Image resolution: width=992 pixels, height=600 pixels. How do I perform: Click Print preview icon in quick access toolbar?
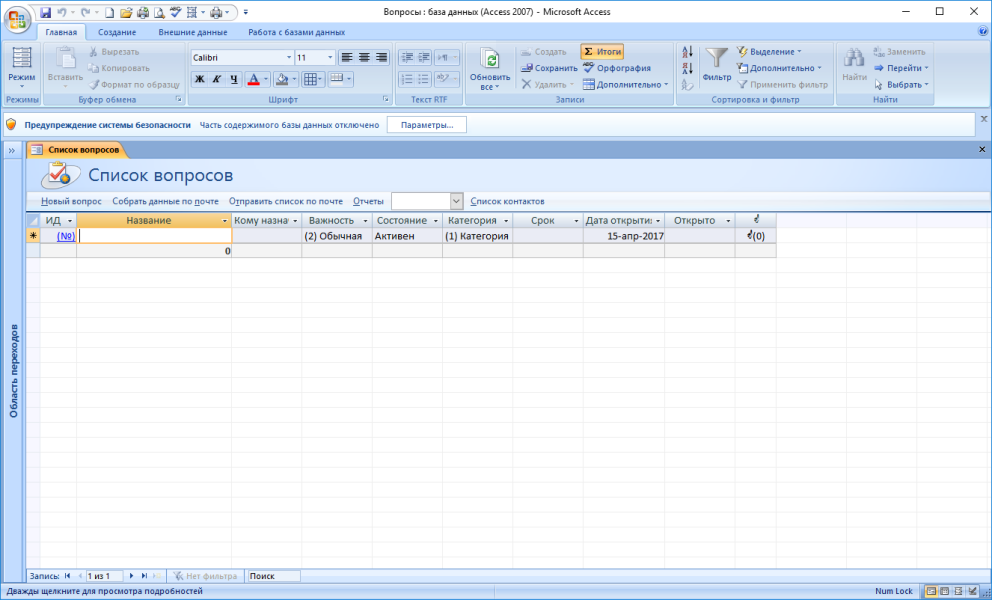pyautogui.click(x=159, y=12)
